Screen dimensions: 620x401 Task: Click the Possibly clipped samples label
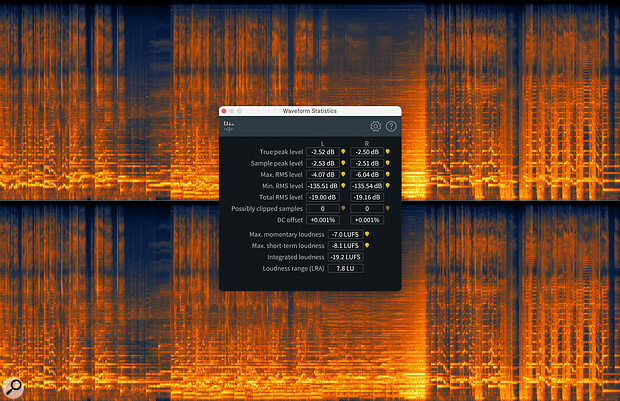click(267, 209)
